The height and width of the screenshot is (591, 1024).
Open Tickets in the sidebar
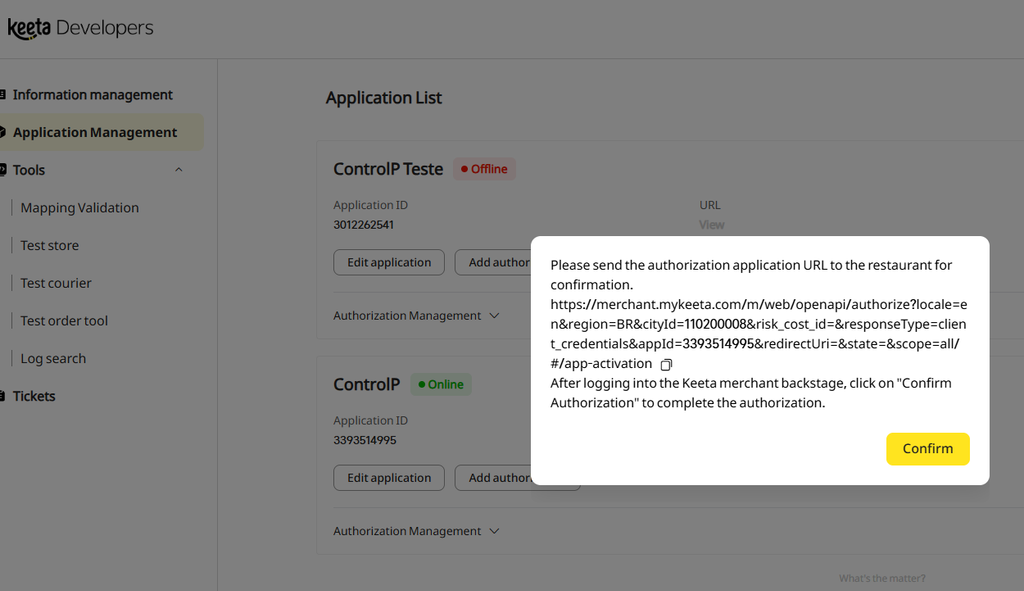34,396
